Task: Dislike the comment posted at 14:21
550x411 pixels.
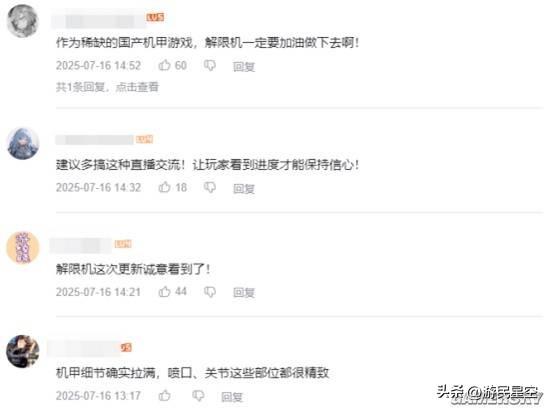Action: [210, 292]
